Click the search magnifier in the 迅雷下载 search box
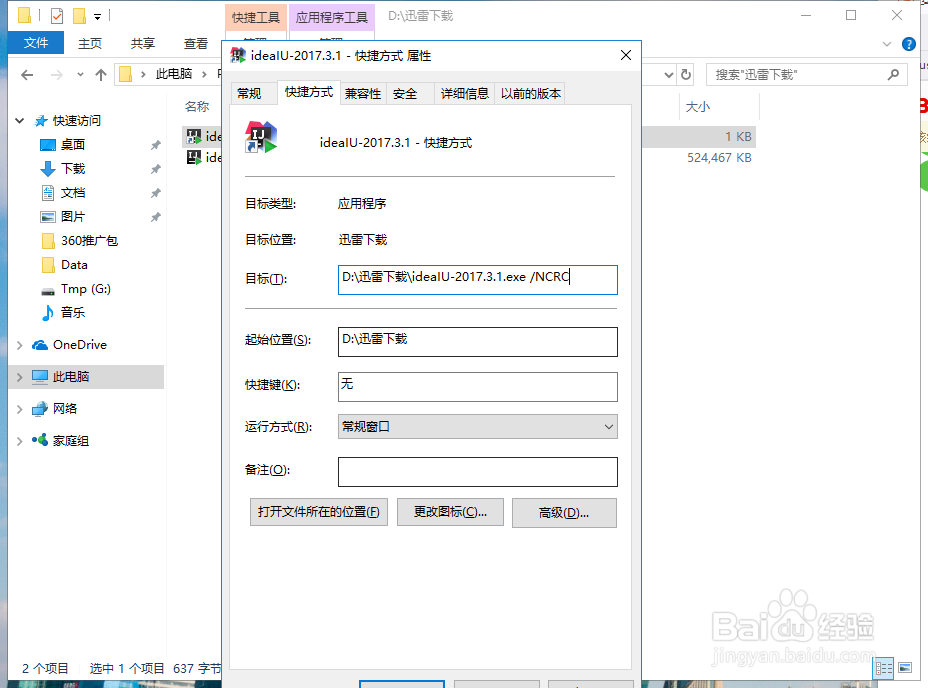928x688 pixels. [893, 74]
